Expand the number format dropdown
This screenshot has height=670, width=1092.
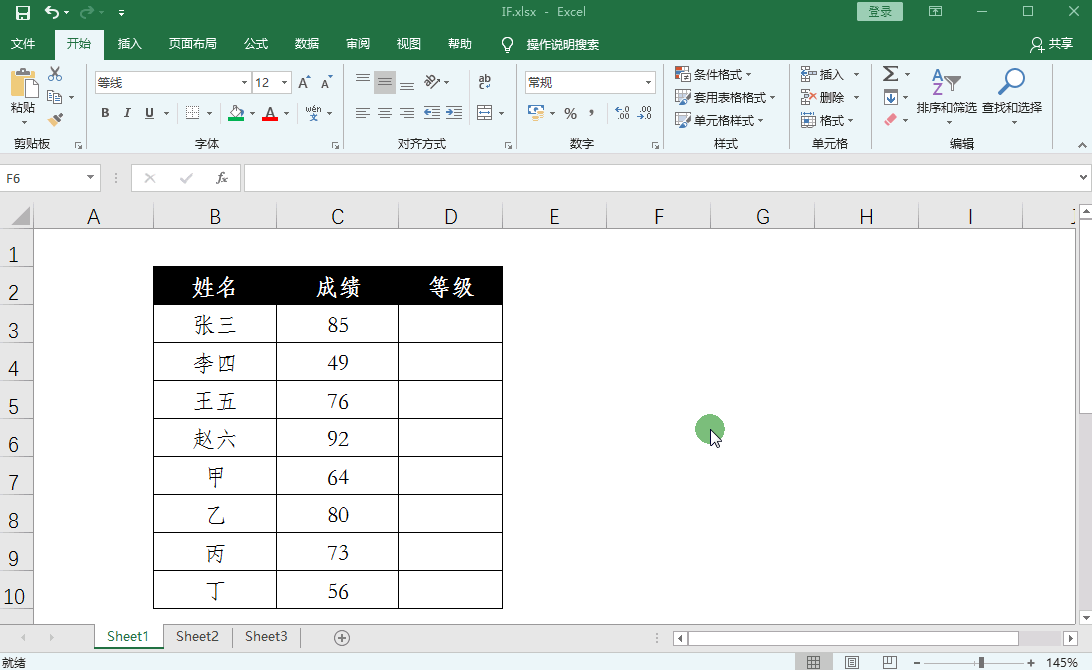648,83
